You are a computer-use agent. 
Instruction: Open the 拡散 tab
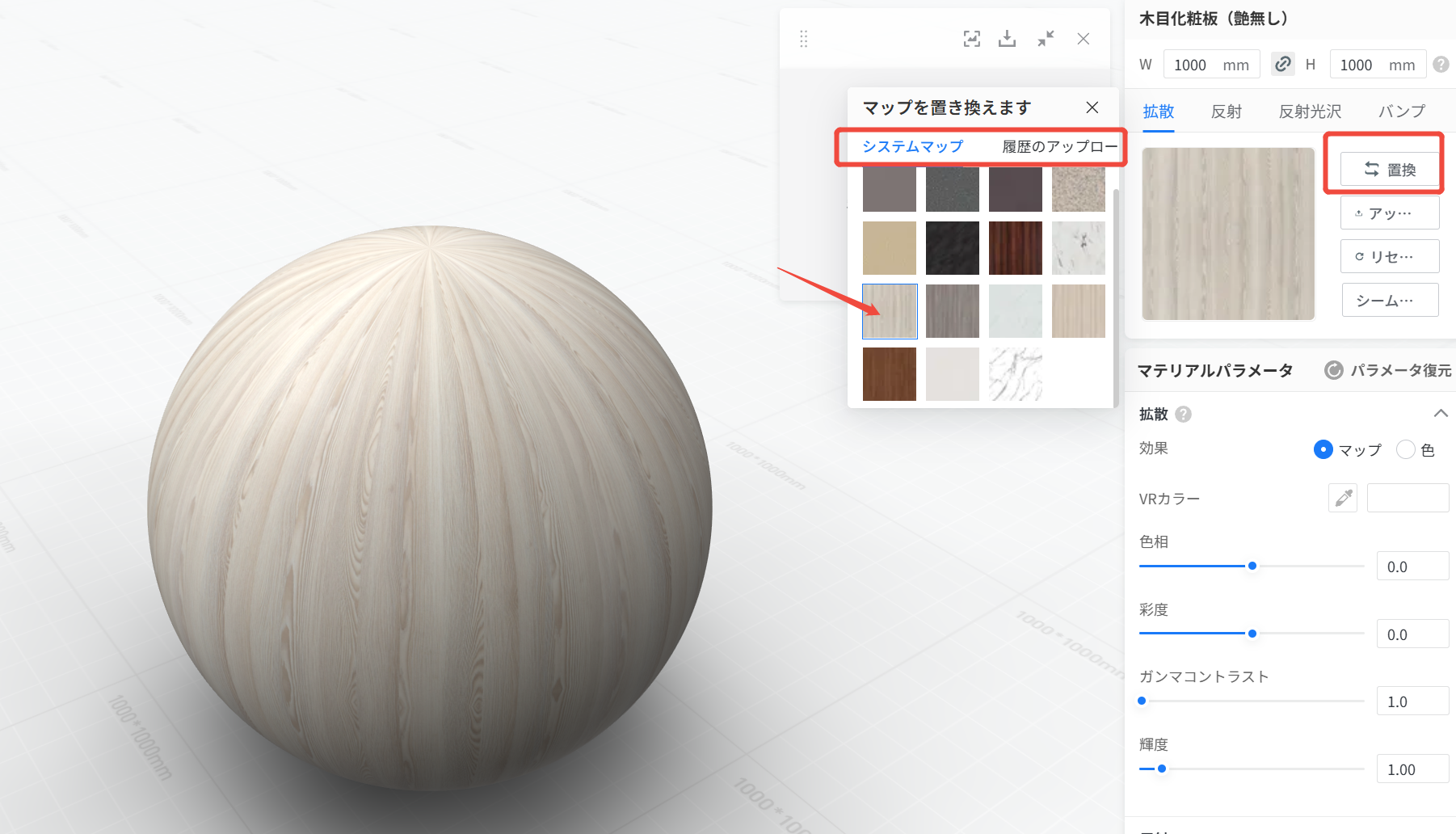coord(1159,112)
